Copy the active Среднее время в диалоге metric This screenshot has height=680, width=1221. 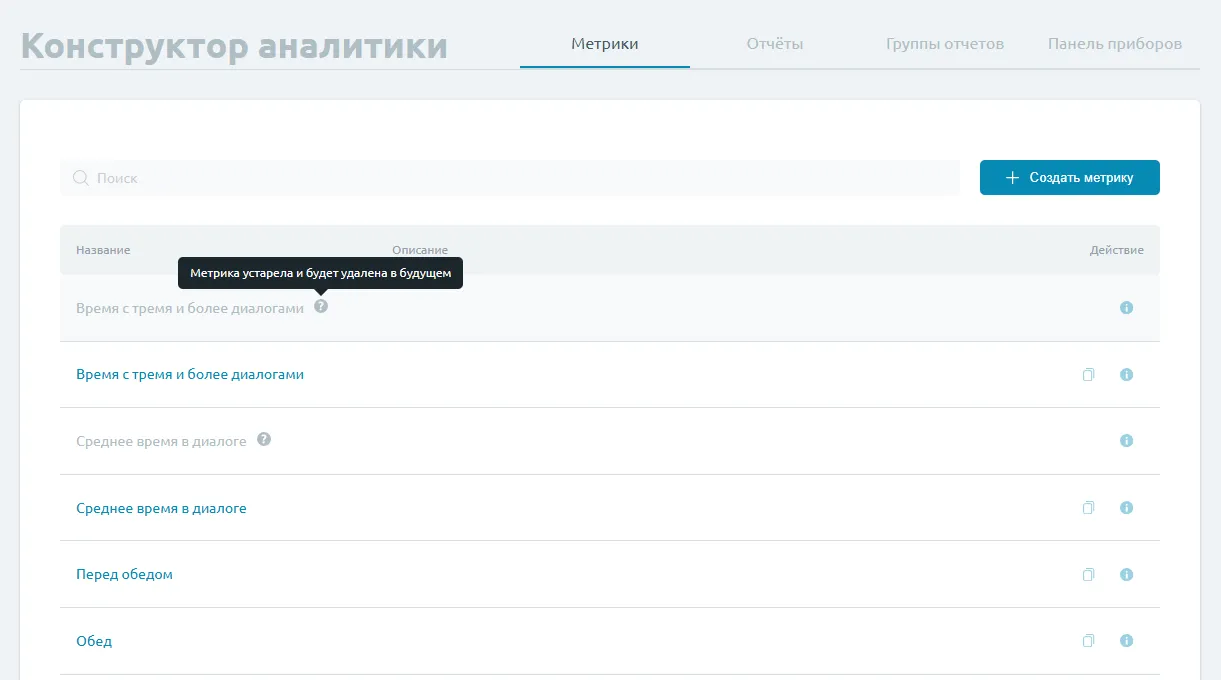[1089, 508]
